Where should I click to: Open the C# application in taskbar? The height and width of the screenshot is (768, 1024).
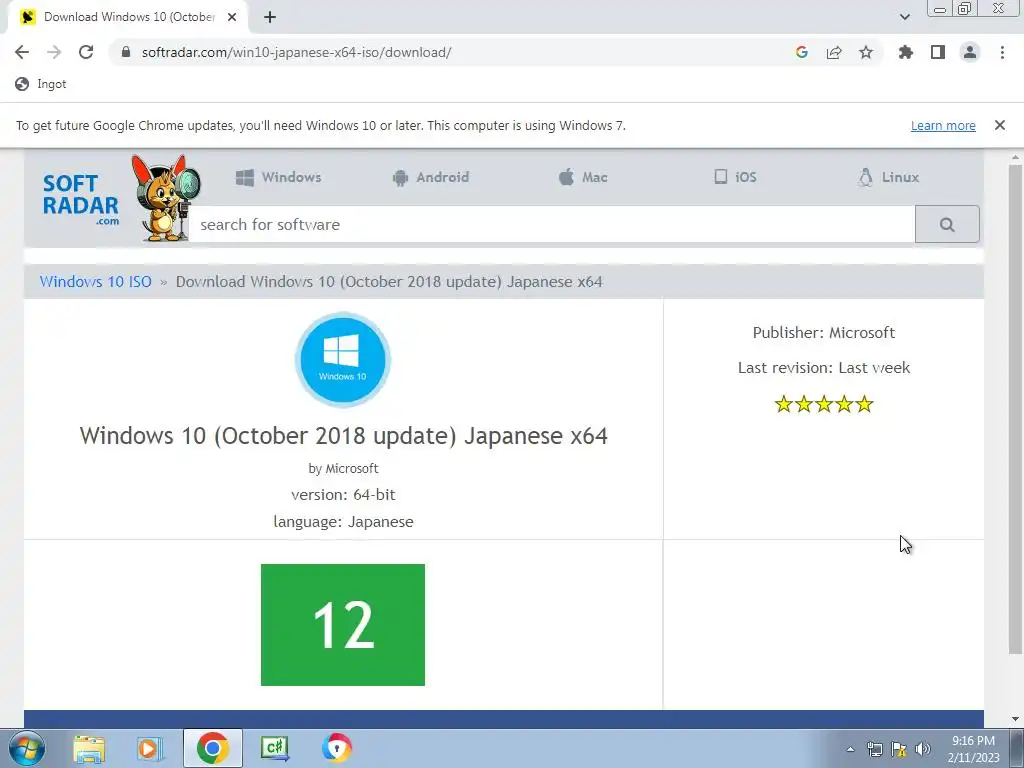click(x=274, y=748)
